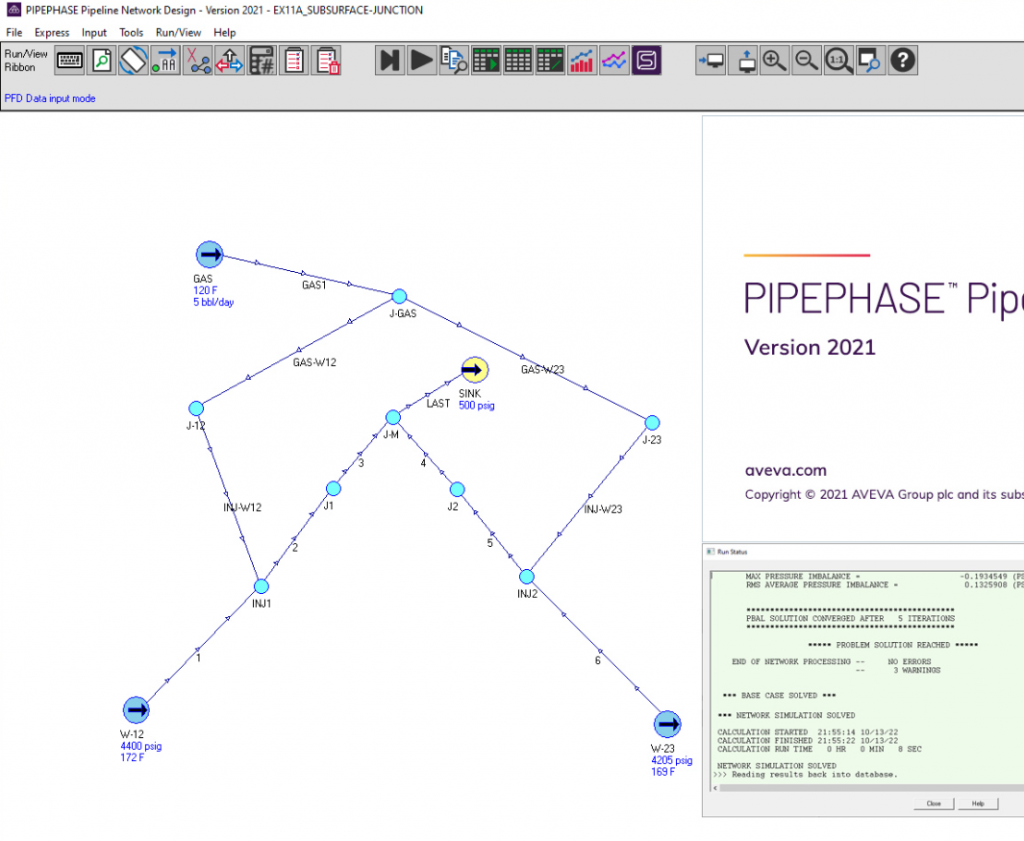Click the LAST link label

438,404
